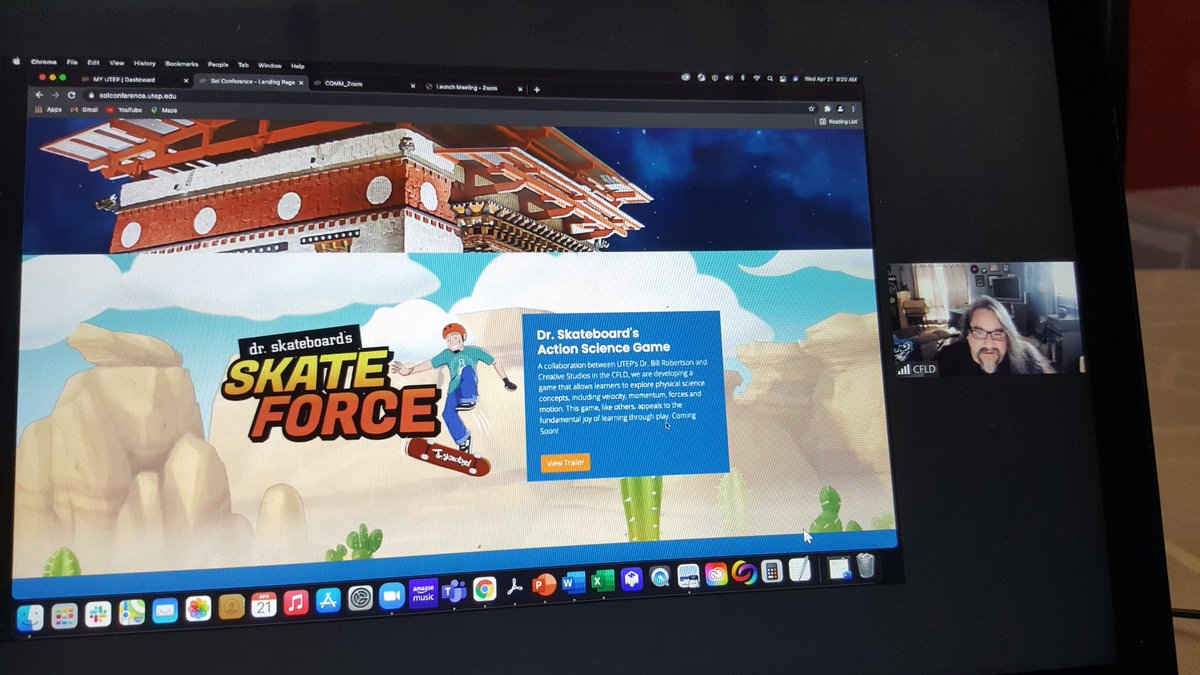Open the Tab menu

244,64
